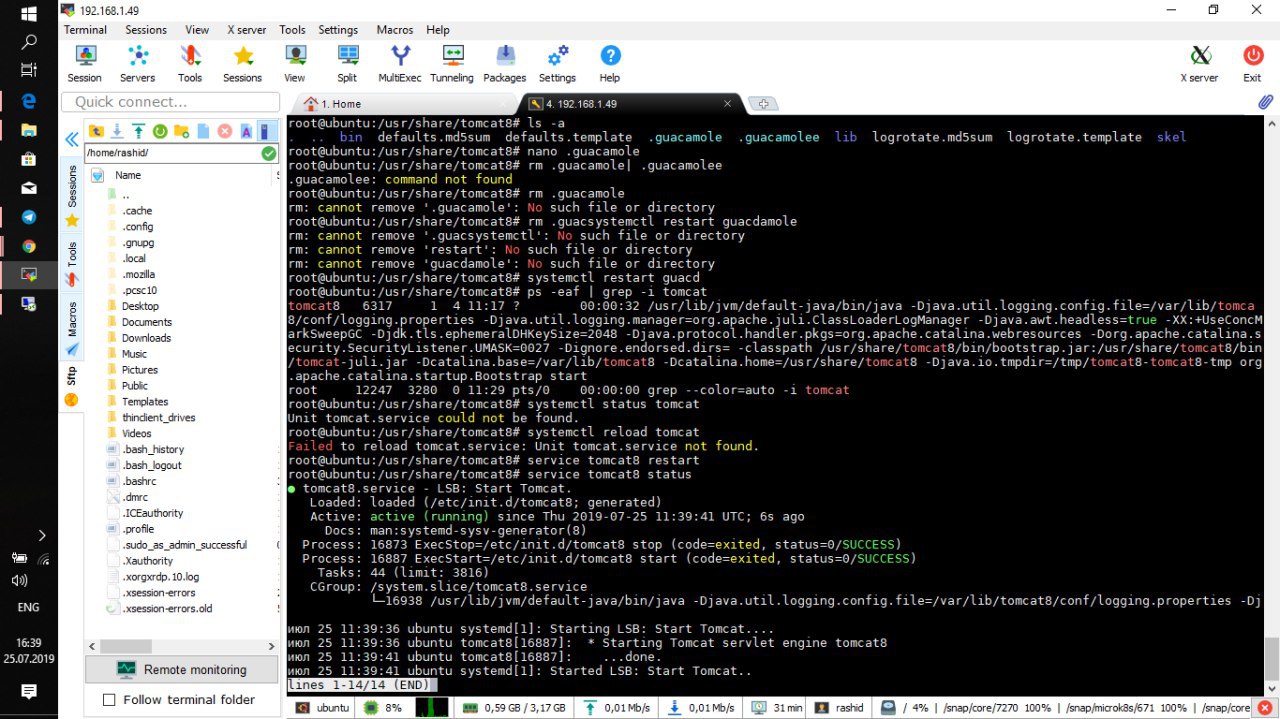Click the Remote monitoring button
The height and width of the screenshot is (719, 1280).
182,670
